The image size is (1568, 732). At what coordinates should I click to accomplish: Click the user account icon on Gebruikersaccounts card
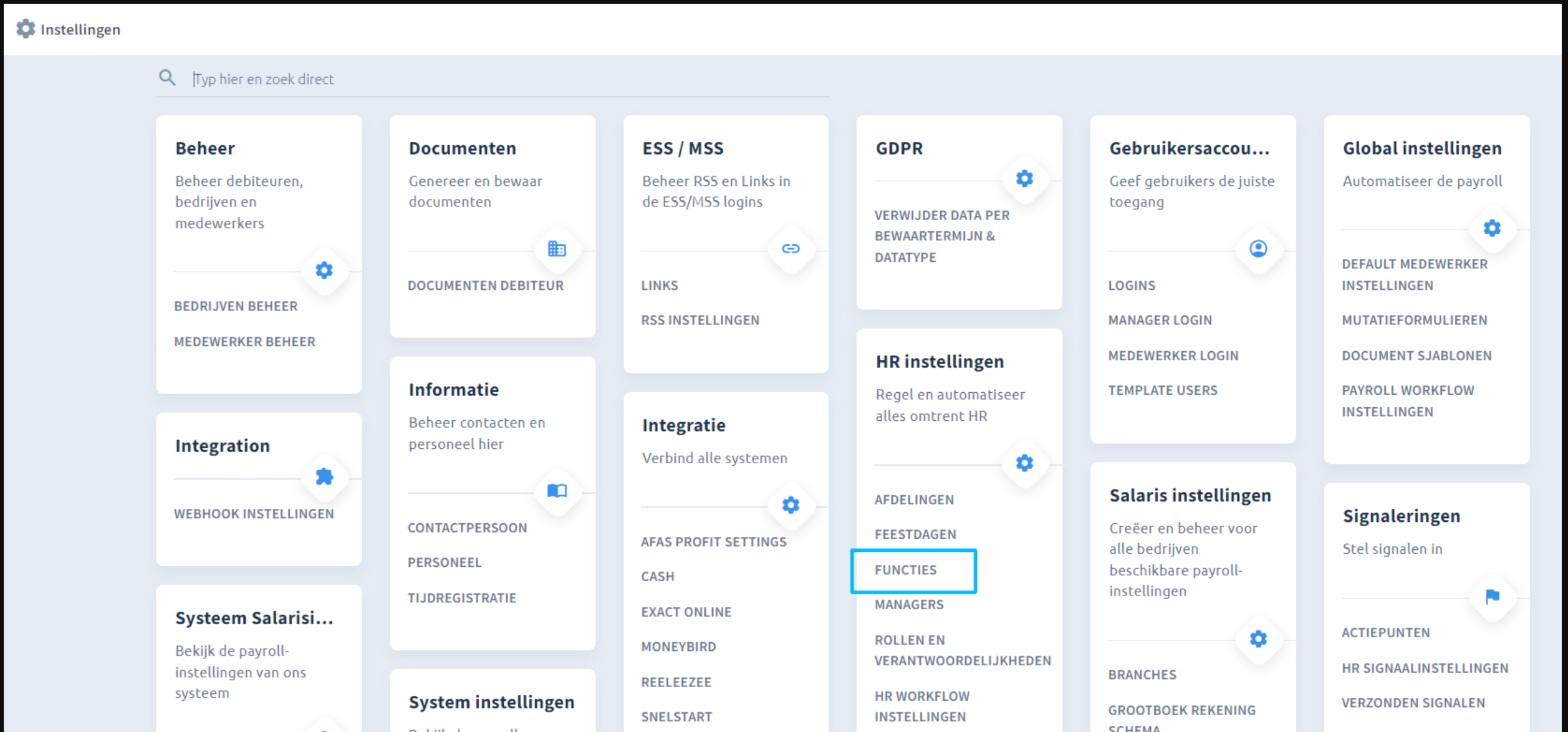pyautogui.click(x=1258, y=249)
